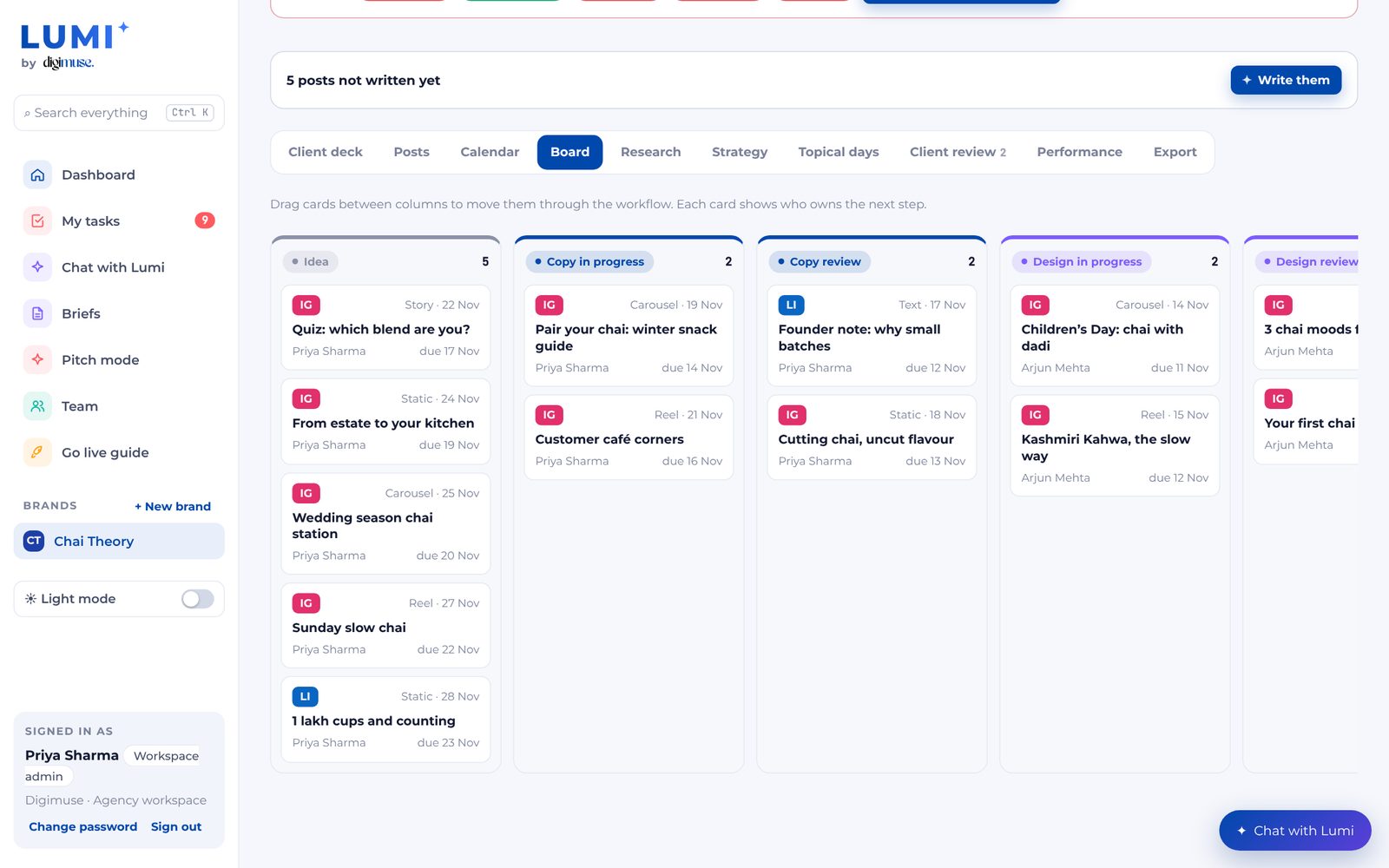Click the Design in progress column label
1389x868 pixels.
[1082, 261]
